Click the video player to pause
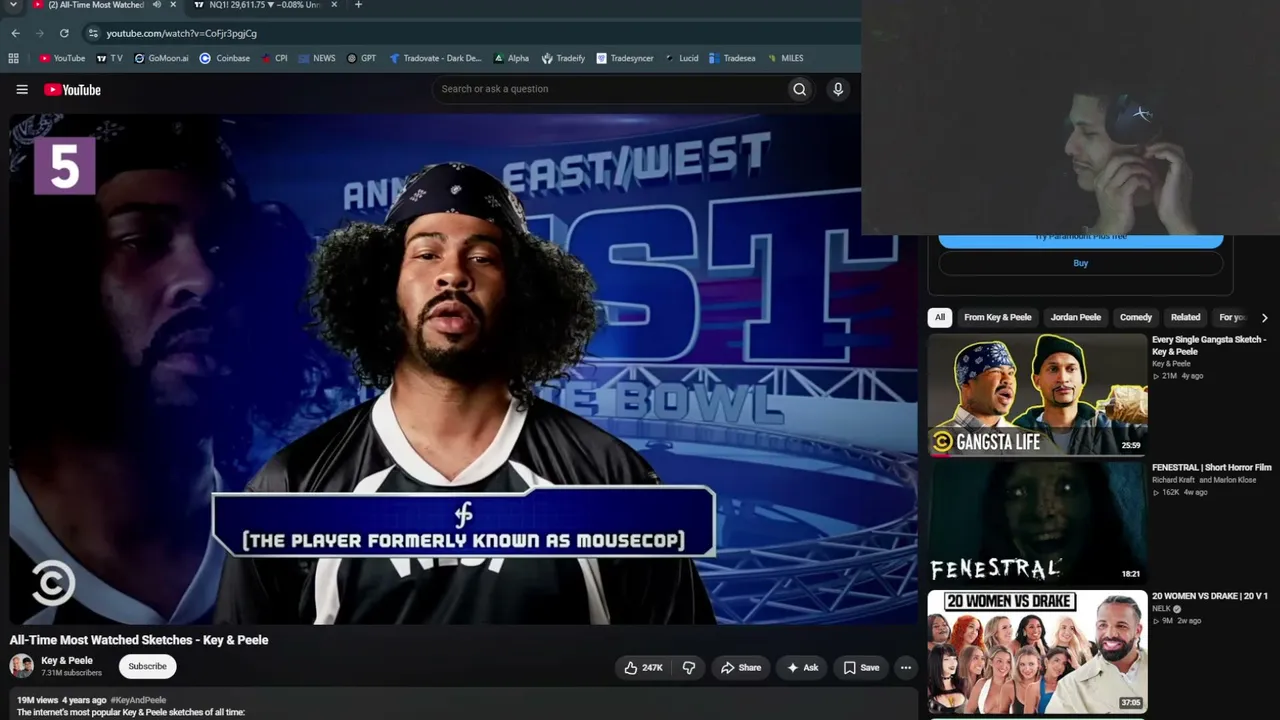 tap(463, 369)
